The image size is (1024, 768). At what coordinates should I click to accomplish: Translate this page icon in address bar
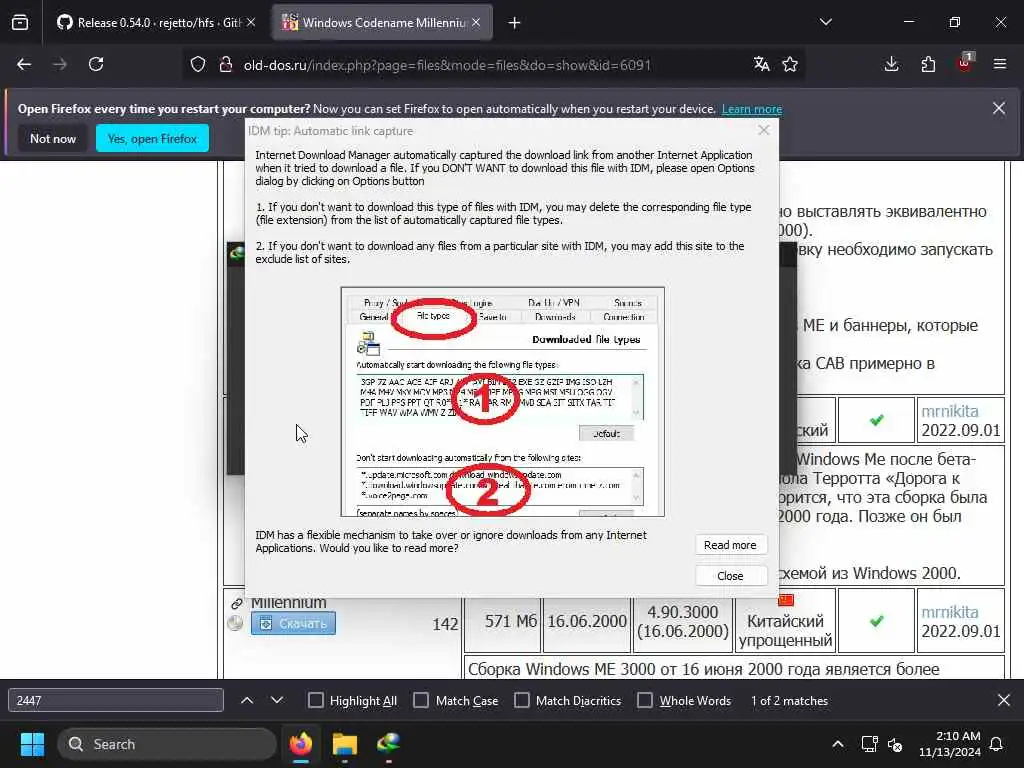[761, 64]
